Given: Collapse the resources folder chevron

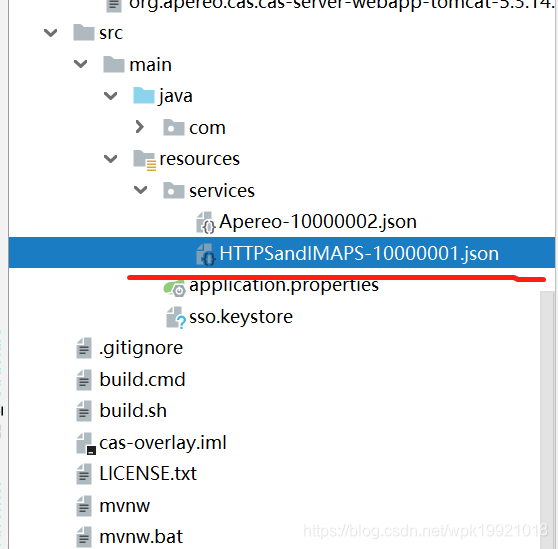Looking at the screenshot, I should coord(110,159).
